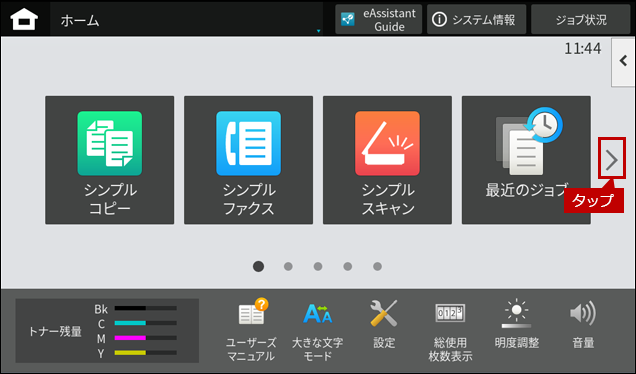Tap the yellow (Y) toner level bar
Viewport: 636px width, 374px height.
coord(146,353)
